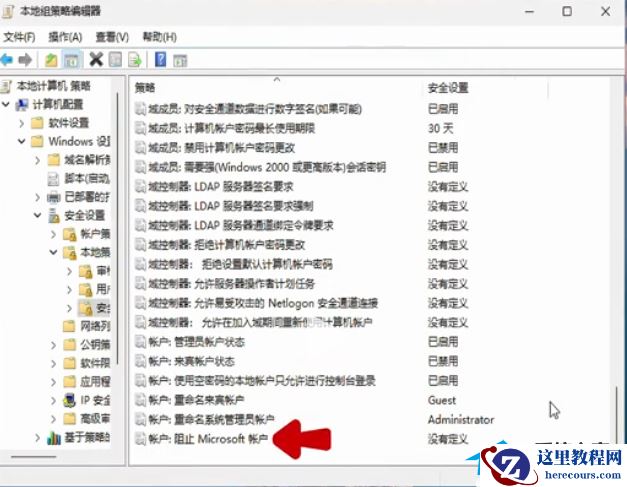Collapse the 安全设置 tree node
Image resolution: width=627 pixels, height=487 pixels.
click(38, 215)
